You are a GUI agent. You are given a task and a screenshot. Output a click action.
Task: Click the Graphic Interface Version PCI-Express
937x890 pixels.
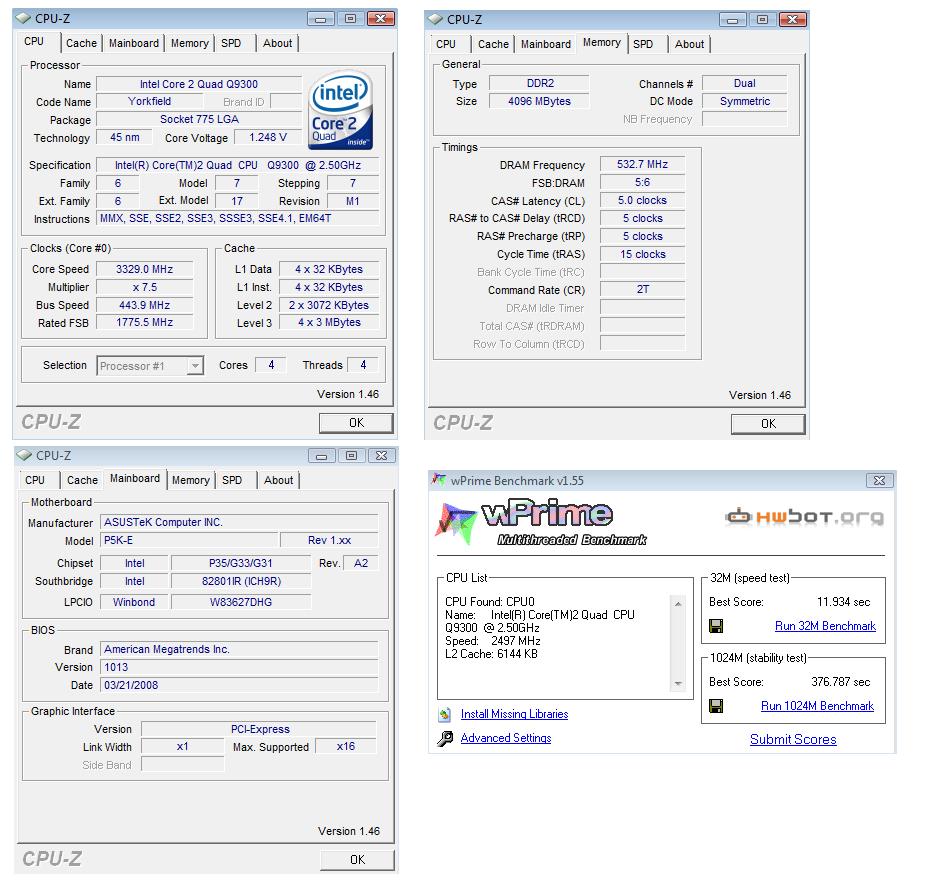click(259, 729)
